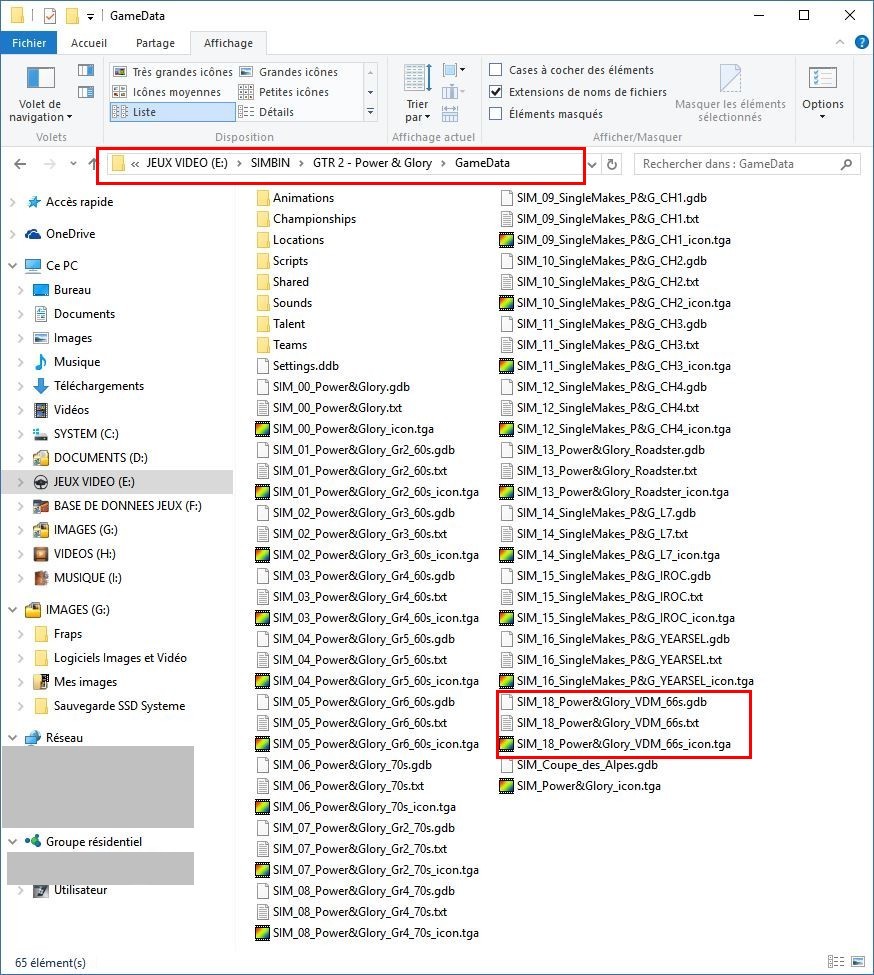Switch to large icons view in status bar
Image resolution: width=874 pixels, height=975 pixels.
(858, 962)
